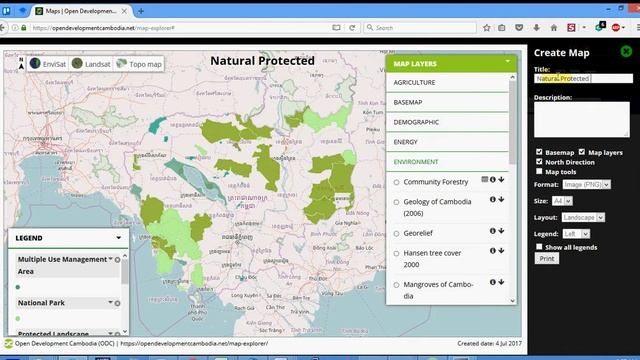Click the Multiple Use Management Area teal swatch
Screen dimensions: 640x360
18,287
